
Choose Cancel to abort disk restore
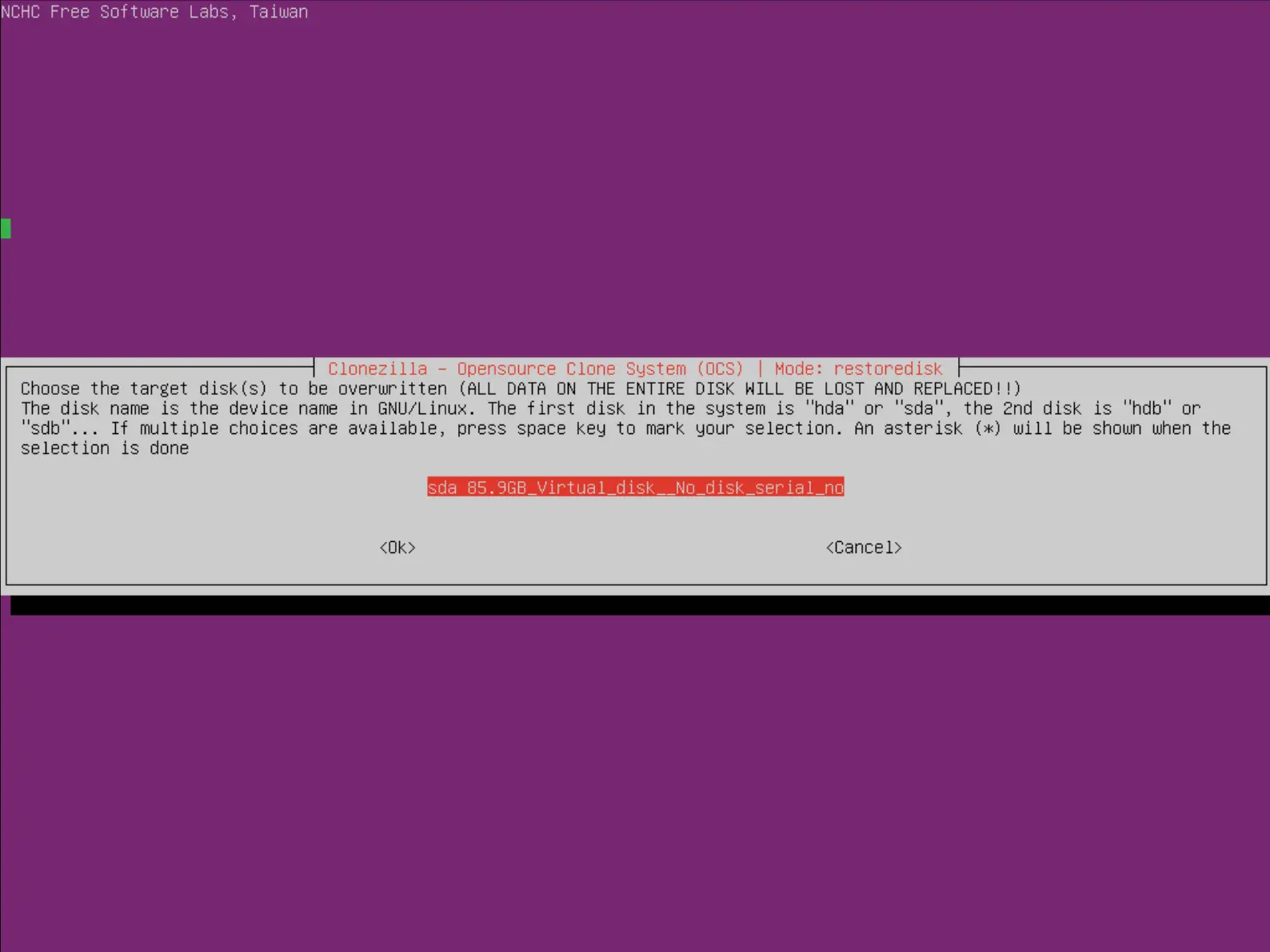tap(864, 548)
